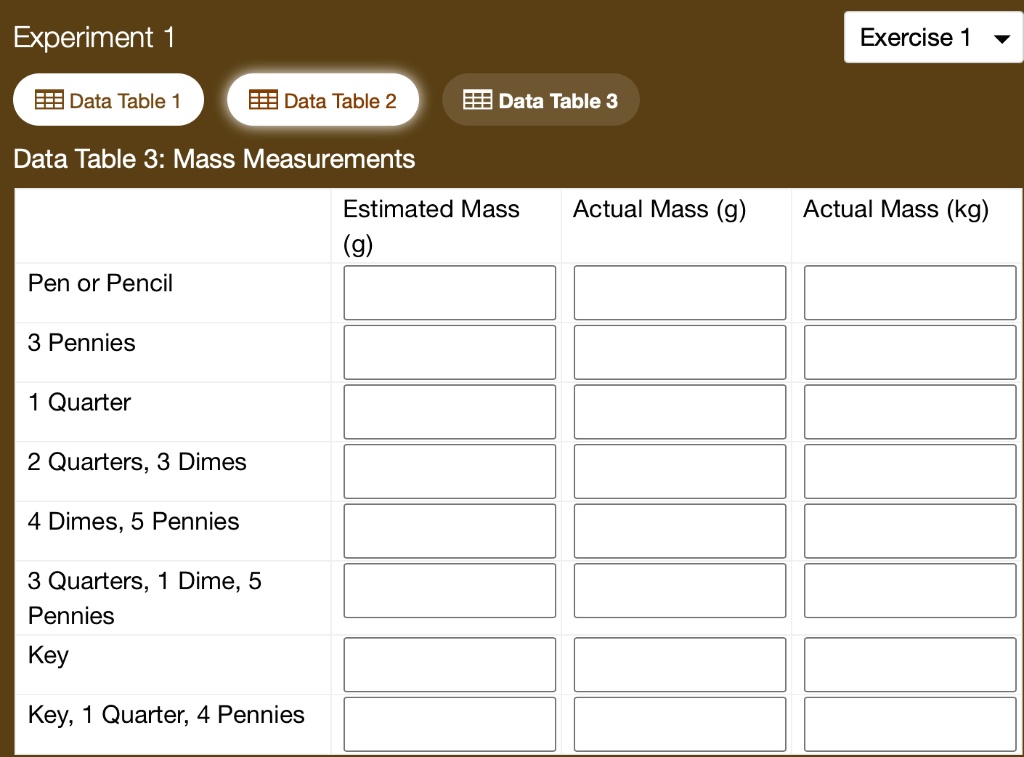Click the Estimated Mass field for 2 Quarters, 3 Dimes
This screenshot has width=1024, height=757.
449,471
